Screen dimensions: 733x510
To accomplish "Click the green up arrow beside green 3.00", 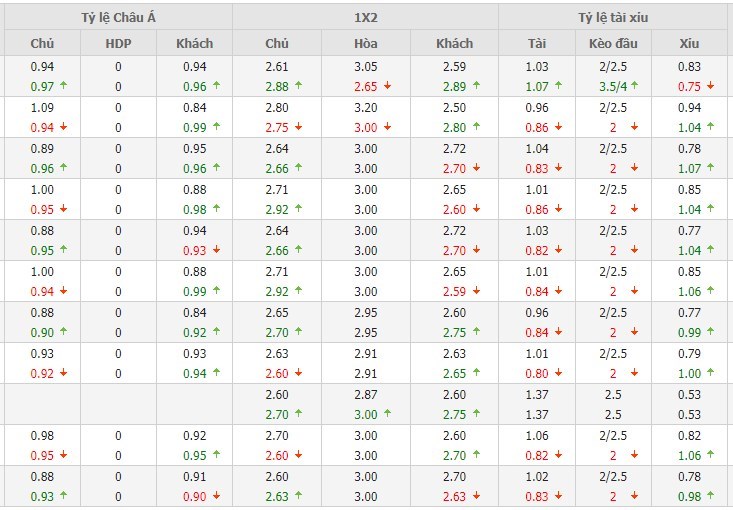I will pos(387,414).
